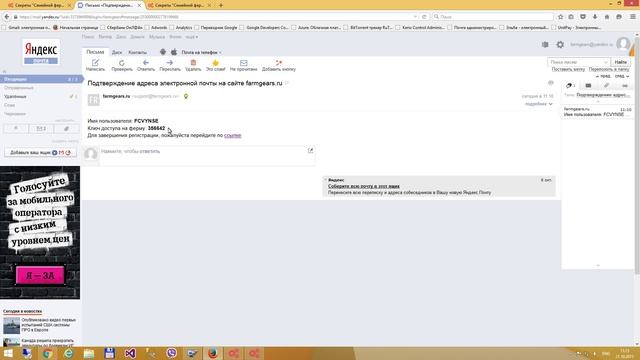This screenshot has height=360, width=640.
Task: Open the Входящие folder
Action: (41, 79)
